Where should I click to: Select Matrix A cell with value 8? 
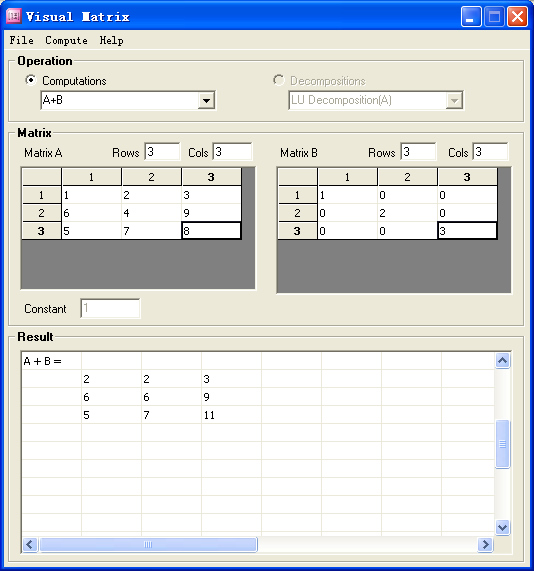(x=211, y=231)
